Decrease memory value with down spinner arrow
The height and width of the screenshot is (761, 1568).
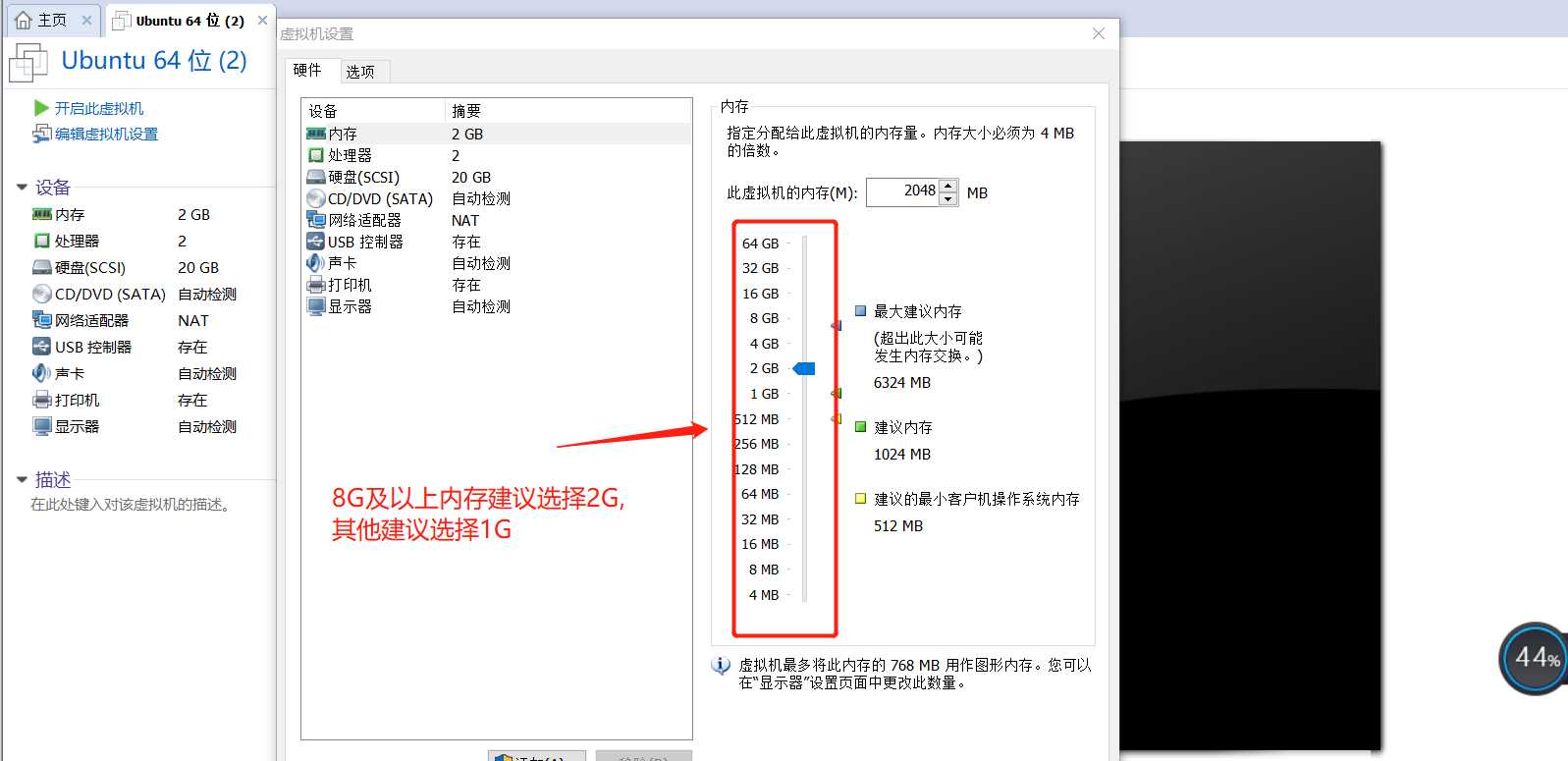tap(948, 198)
